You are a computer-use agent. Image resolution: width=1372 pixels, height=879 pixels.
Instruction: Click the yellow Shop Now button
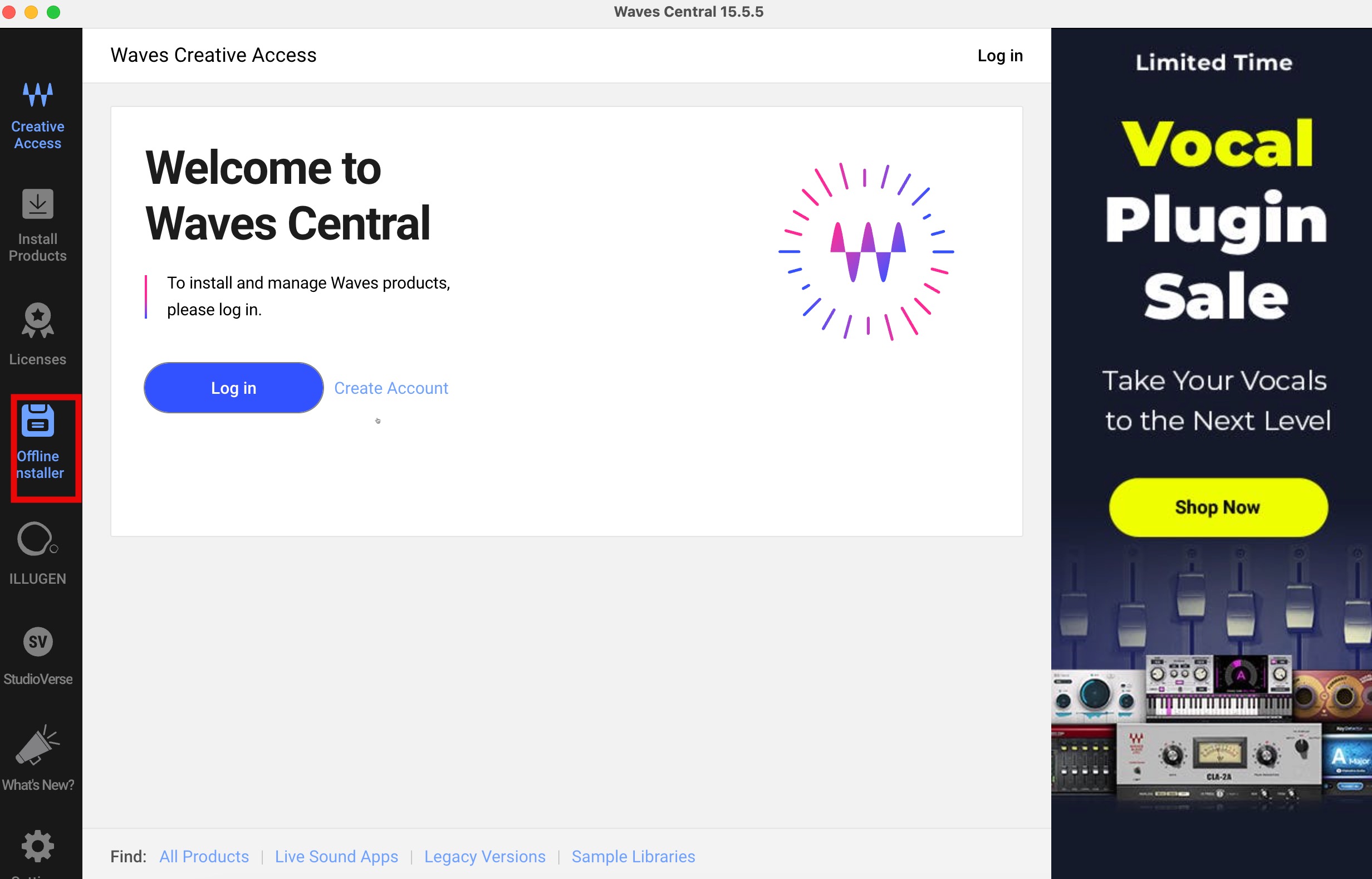coord(1217,507)
